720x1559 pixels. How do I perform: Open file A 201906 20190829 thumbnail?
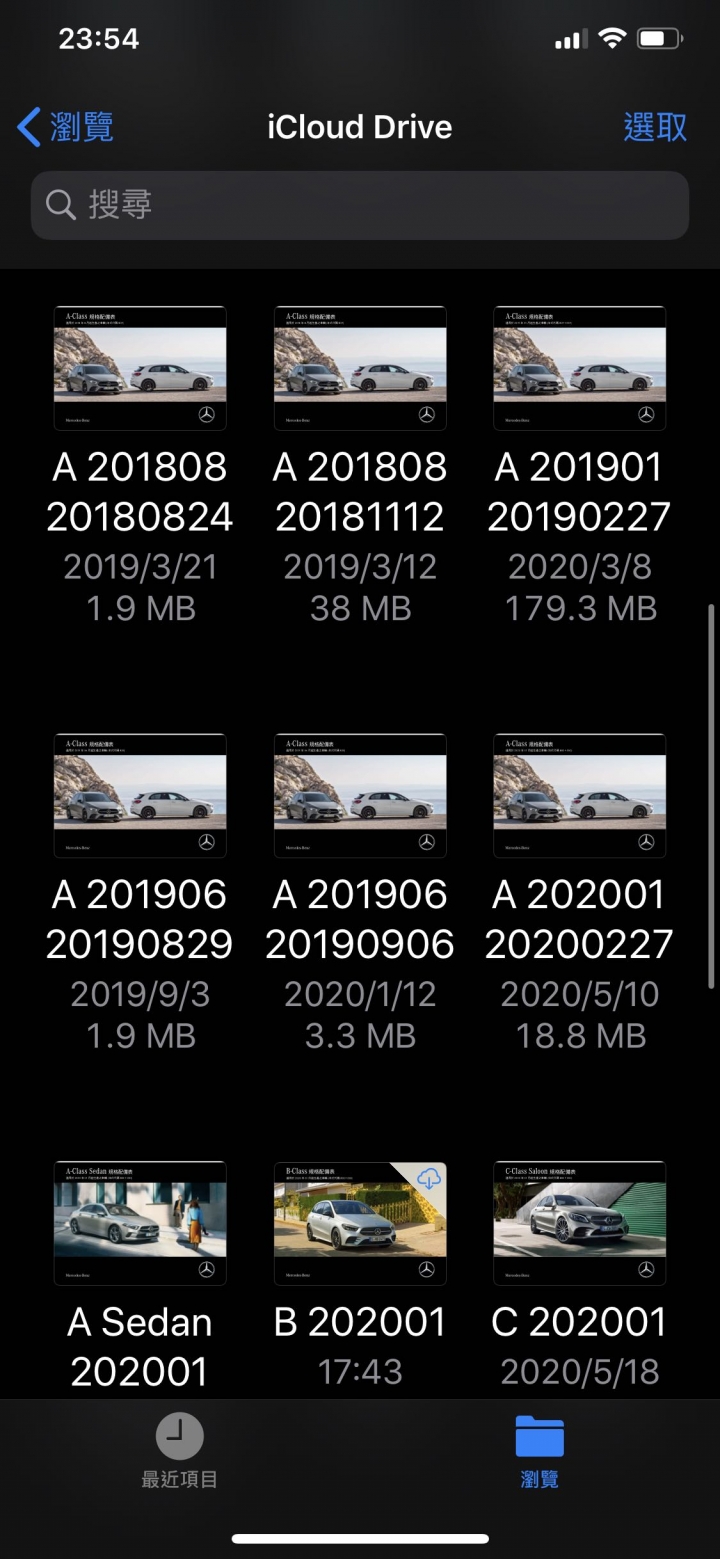[140, 795]
